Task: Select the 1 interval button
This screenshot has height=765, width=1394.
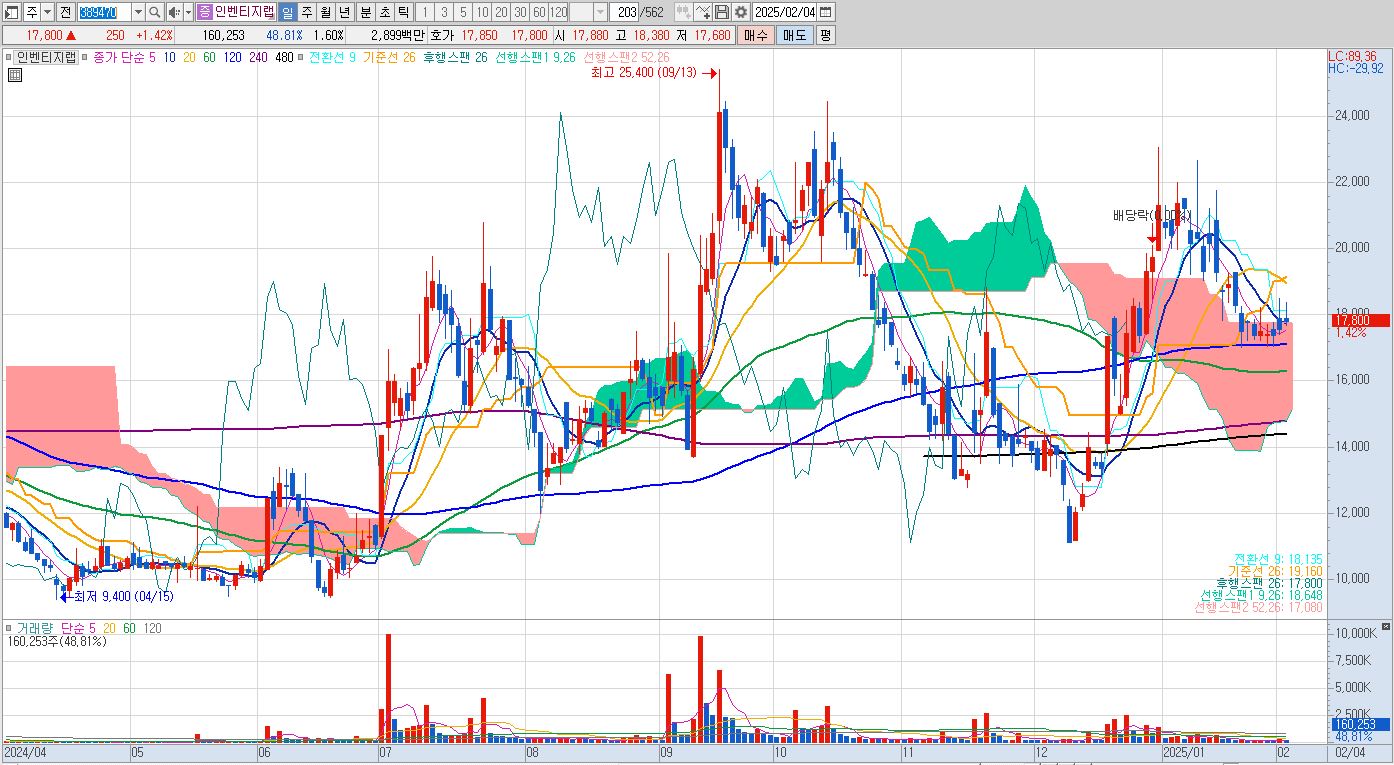Action: pos(425,12)
